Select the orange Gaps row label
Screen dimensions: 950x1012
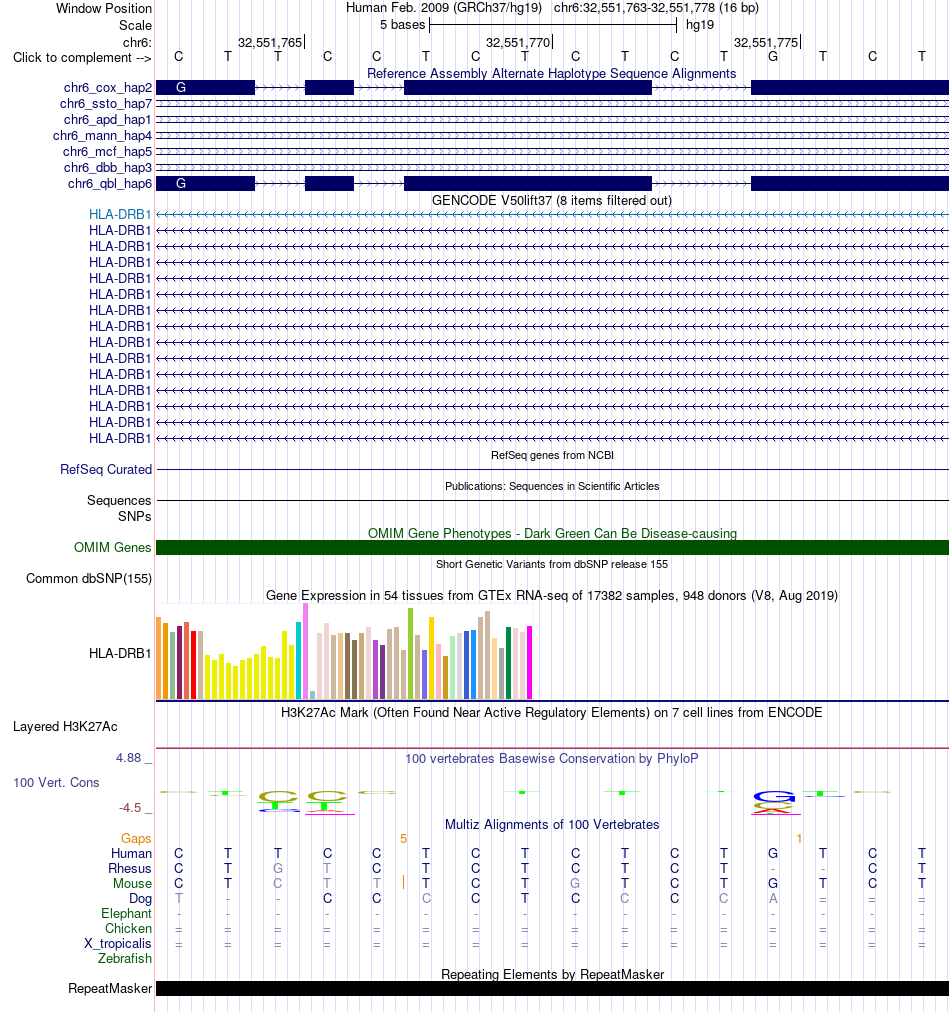[136, 838]
